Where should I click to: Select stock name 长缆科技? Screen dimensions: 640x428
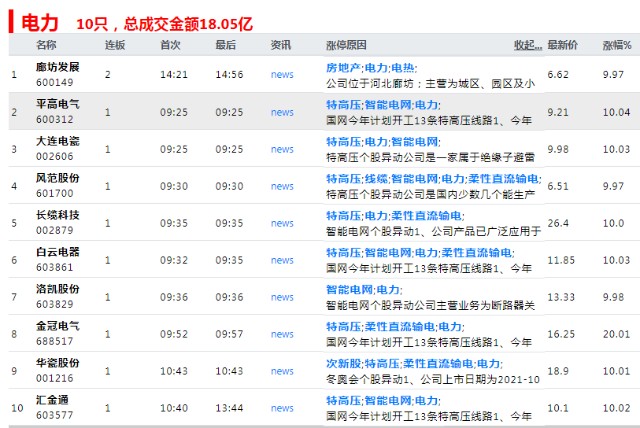pos(58,215)
